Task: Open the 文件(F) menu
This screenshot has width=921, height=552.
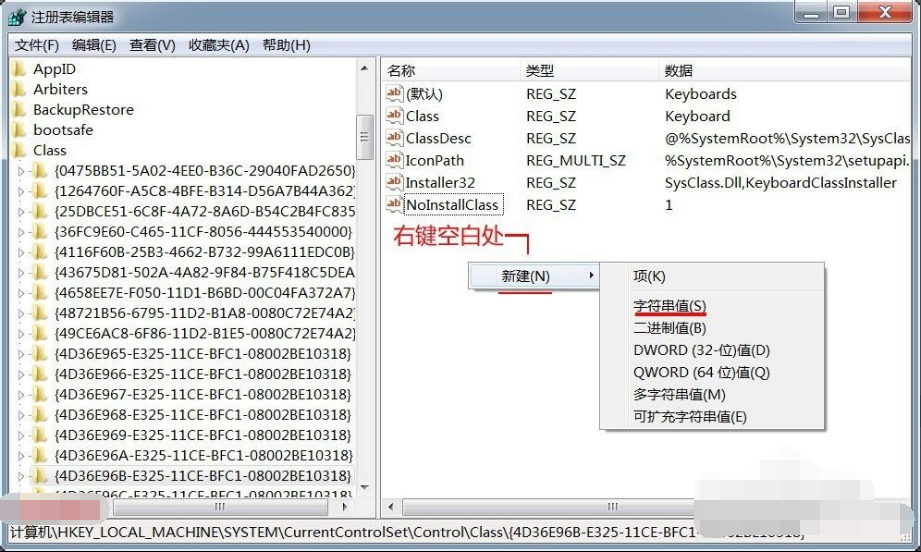Action: coord(36,45)
